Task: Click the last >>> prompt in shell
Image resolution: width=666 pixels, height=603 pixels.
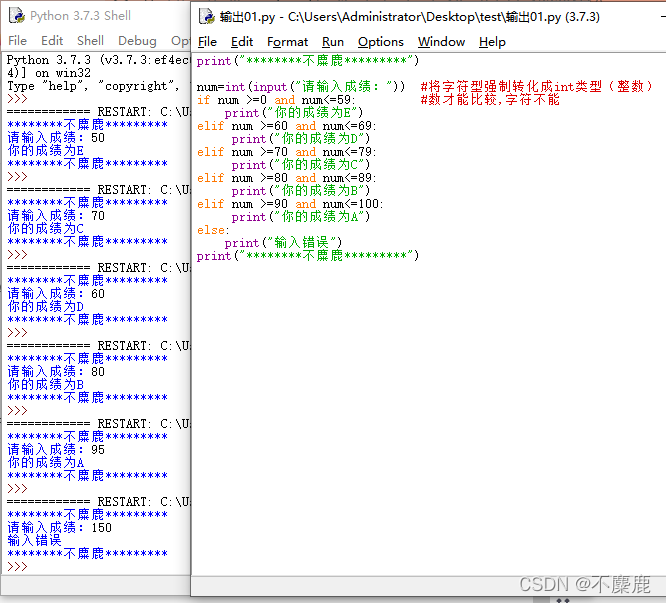Action: coord(17,567)
